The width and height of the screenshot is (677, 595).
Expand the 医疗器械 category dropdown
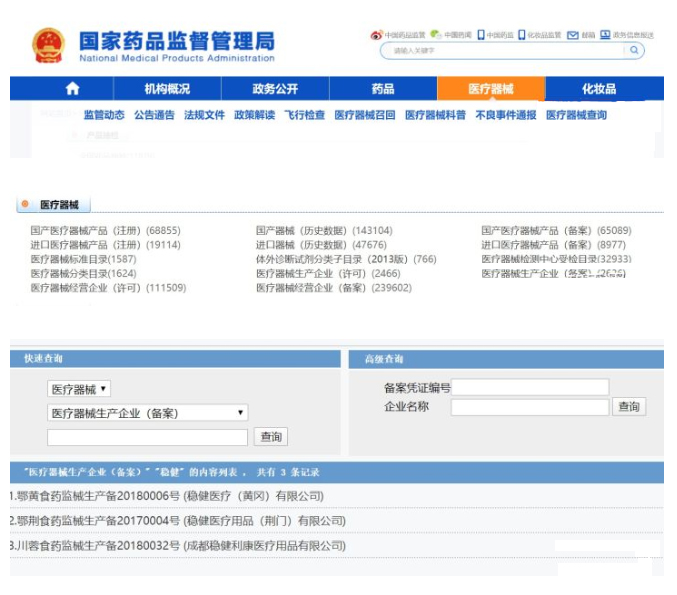click(79, 389)
